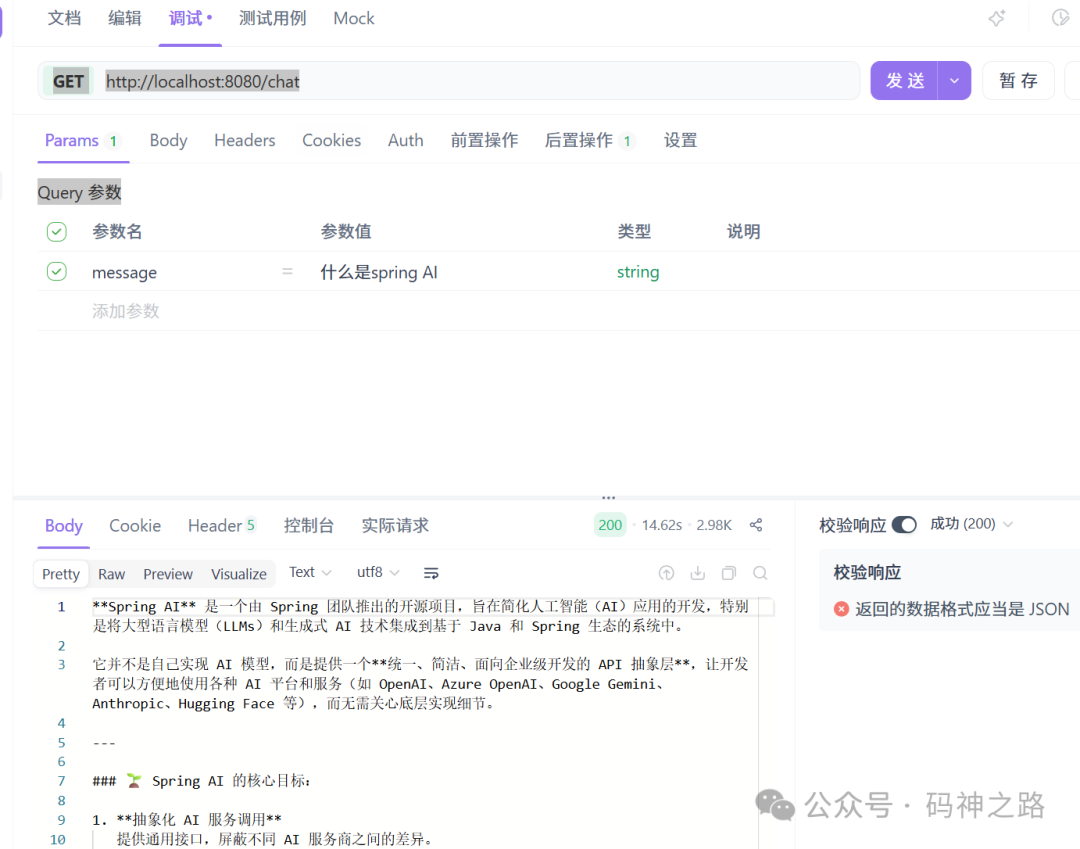1080x849 pixels.
Task: Share the response via the share icon
Action: pos(756,524)
